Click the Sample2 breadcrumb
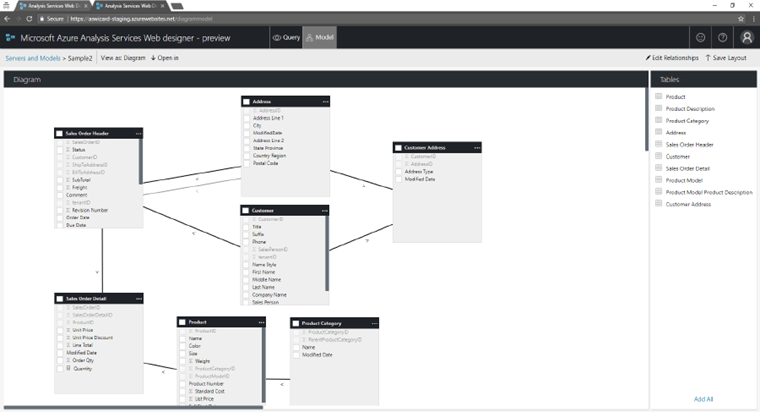This screenshot has height=412, width=760. [80, 58]
